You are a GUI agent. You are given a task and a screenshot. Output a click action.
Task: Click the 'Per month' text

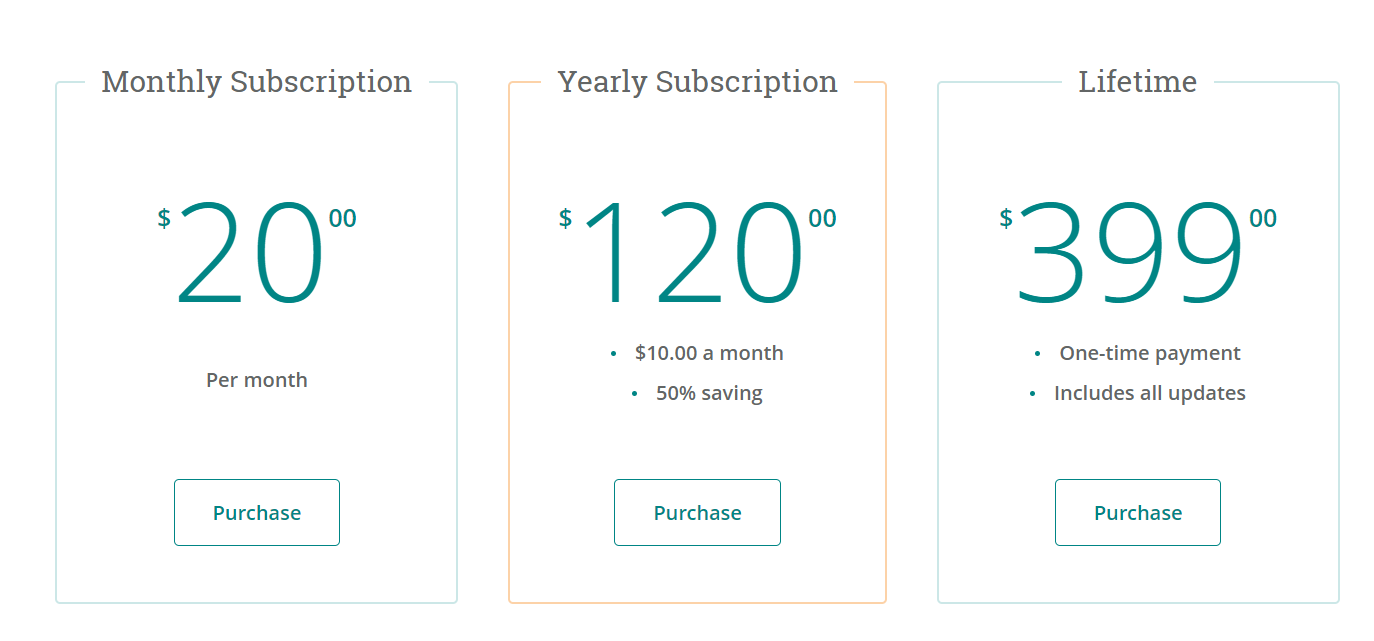pos(257,380)
